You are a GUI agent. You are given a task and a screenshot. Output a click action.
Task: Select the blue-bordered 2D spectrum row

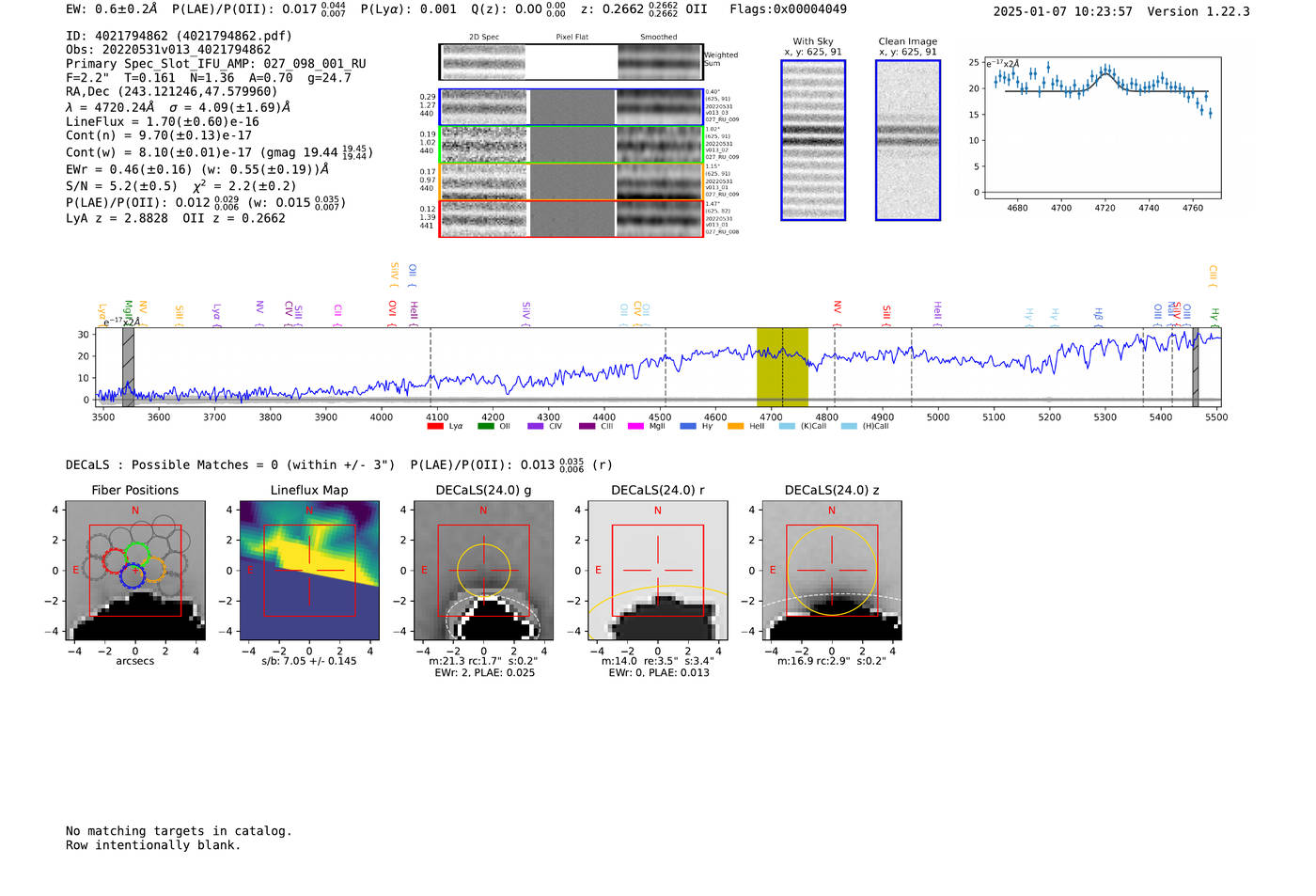pyautogui.click(x=571, y=107)
